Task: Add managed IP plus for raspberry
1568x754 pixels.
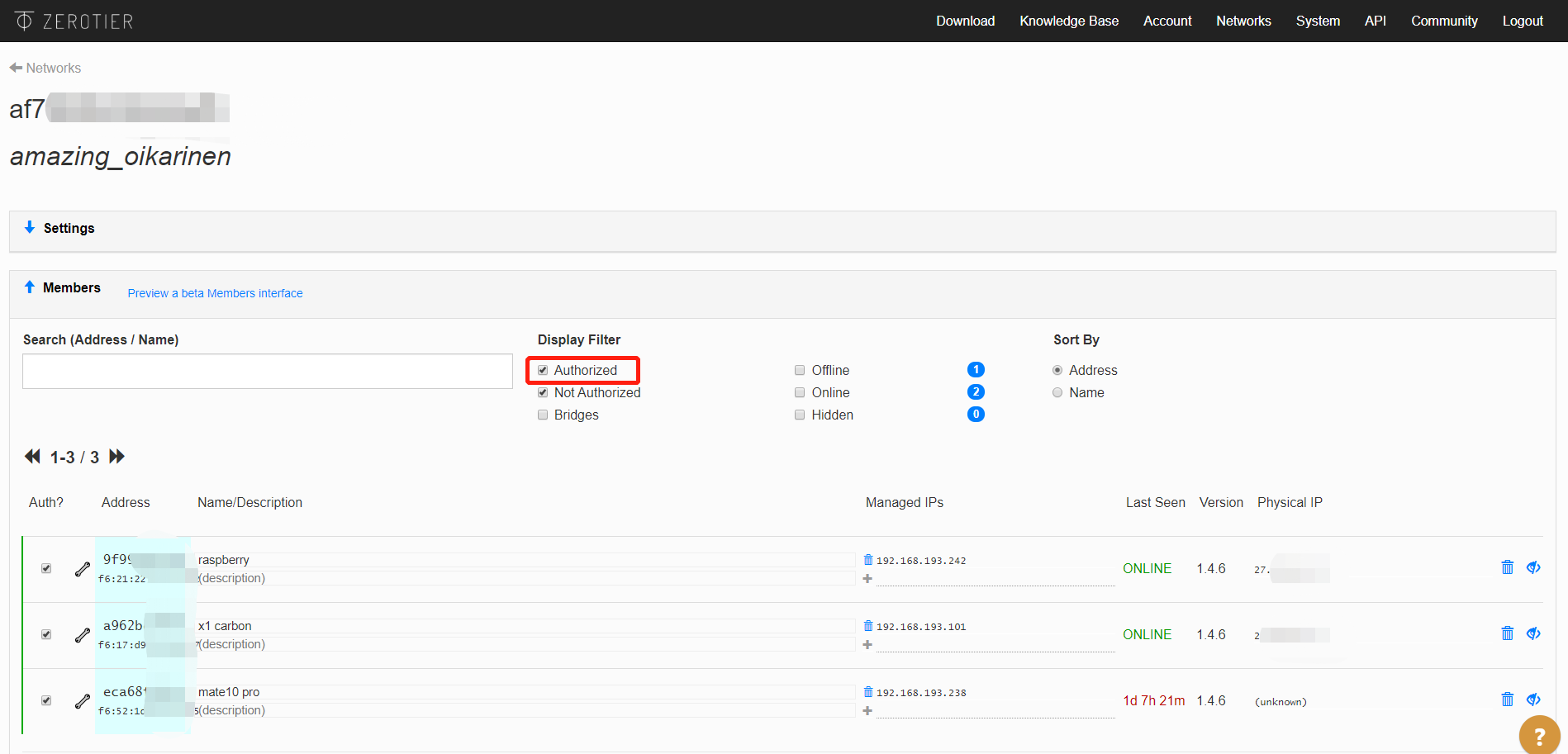Action: pyautogui.click(x=867, y=578)
